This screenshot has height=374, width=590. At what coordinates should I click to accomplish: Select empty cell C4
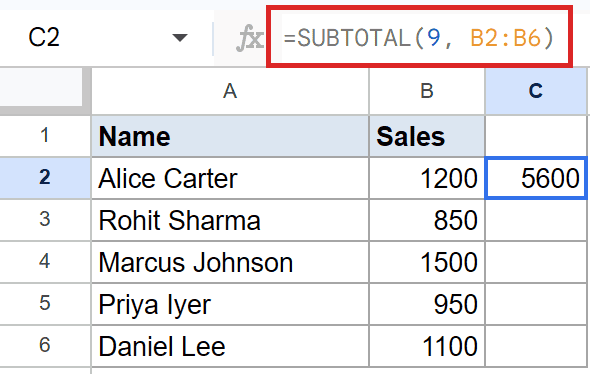(536, 263)
